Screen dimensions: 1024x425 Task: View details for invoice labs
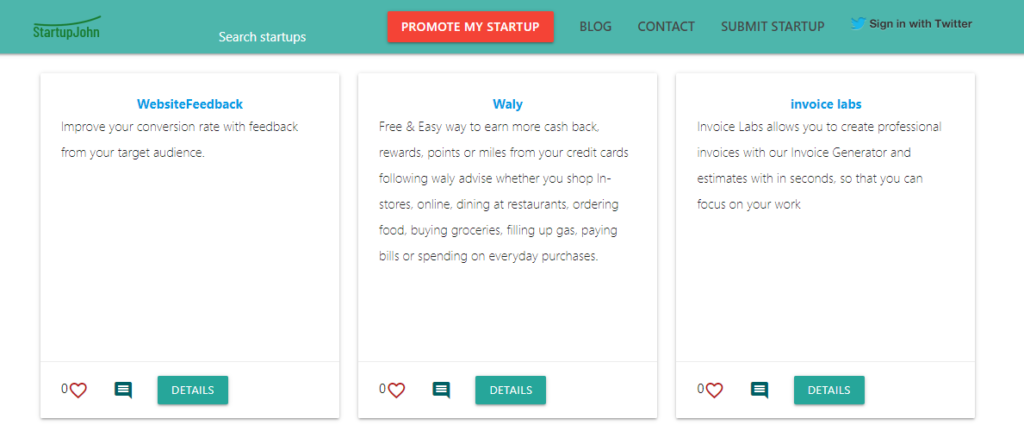[829, 390]
